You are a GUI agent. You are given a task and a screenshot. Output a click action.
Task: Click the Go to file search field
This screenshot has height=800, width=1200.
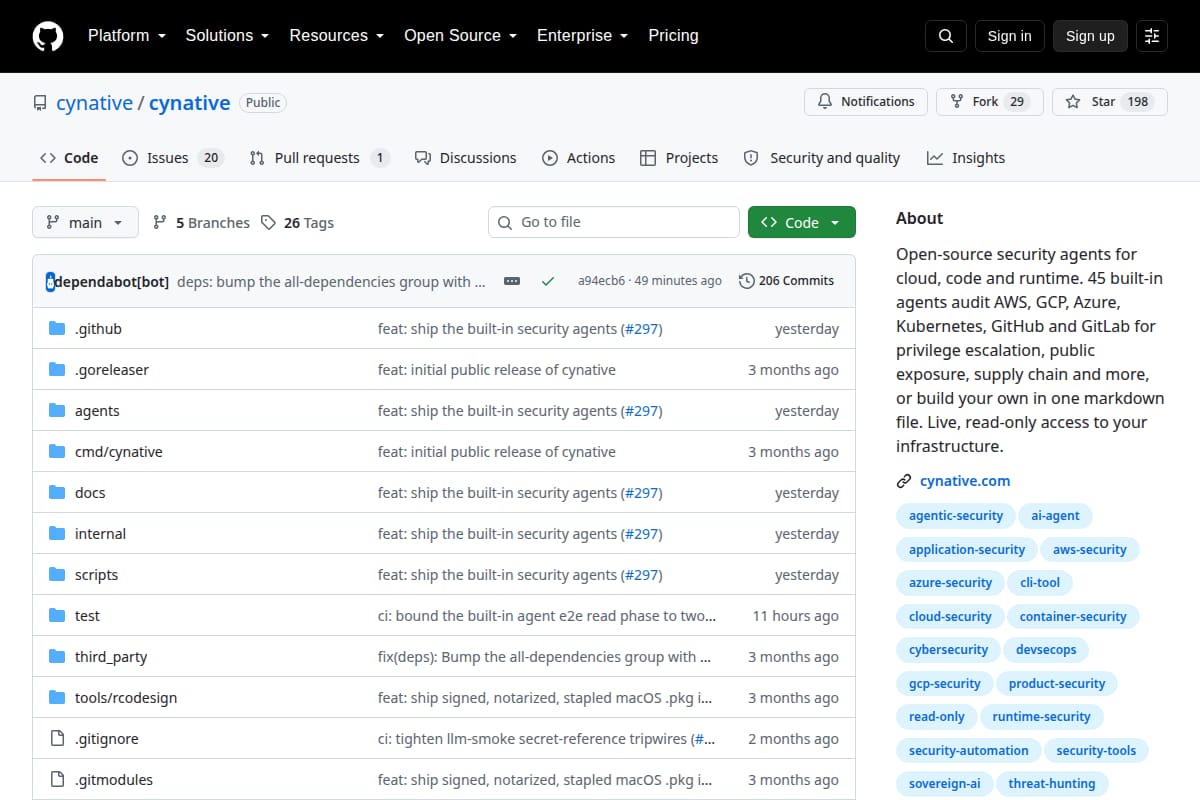pyautogui.click(x=614, y=222)
